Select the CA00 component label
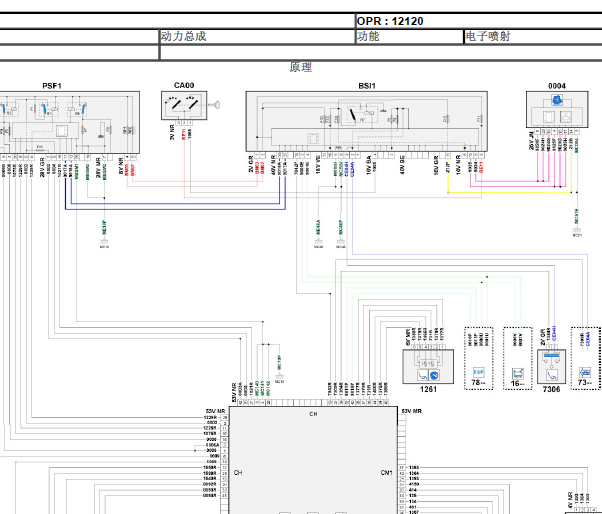This screenshot has height=514, width=602. [x=184, y=86]
